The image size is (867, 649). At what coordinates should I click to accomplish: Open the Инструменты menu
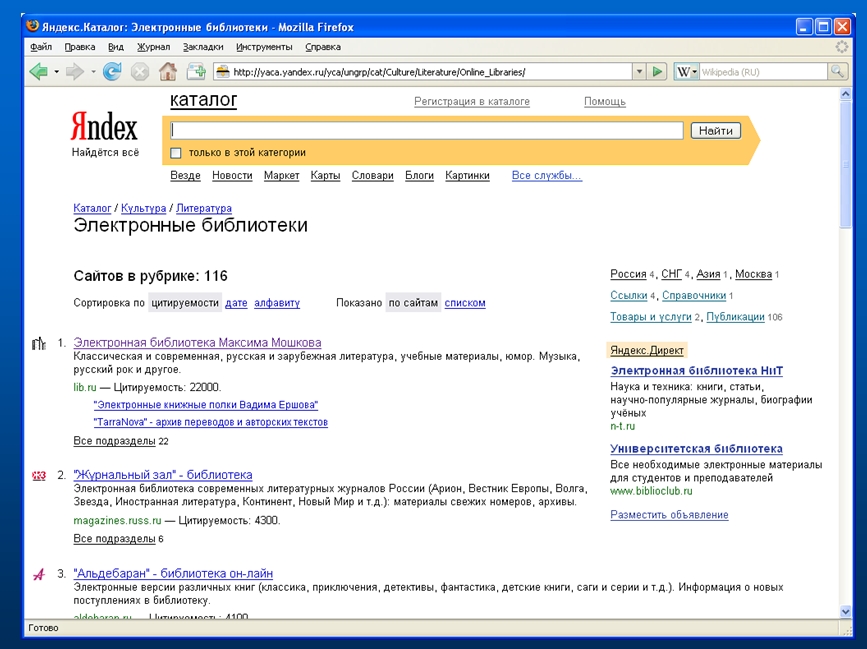pyautogui.click(x=264, y=47)
